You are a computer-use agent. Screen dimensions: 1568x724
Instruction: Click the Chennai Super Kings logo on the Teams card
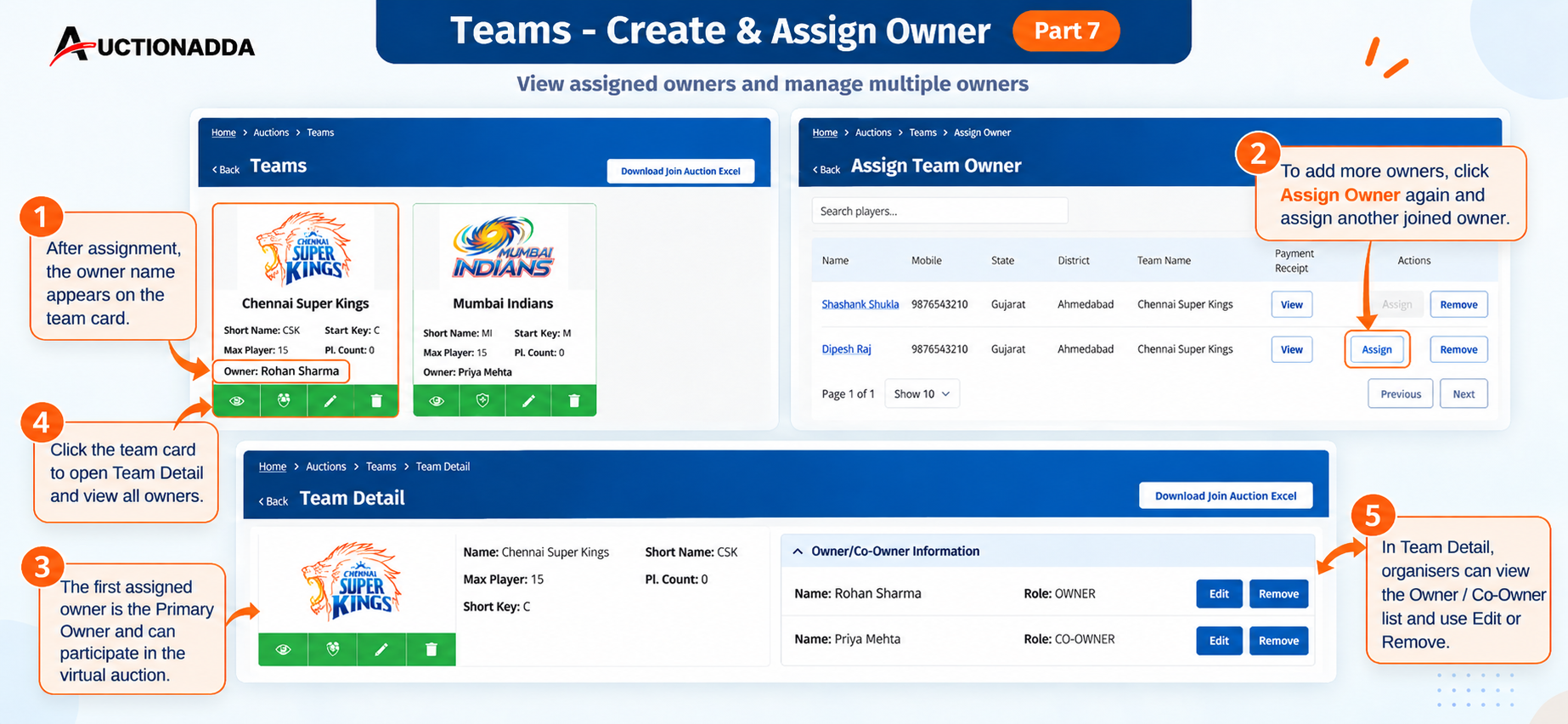click(x=305, y=247)
